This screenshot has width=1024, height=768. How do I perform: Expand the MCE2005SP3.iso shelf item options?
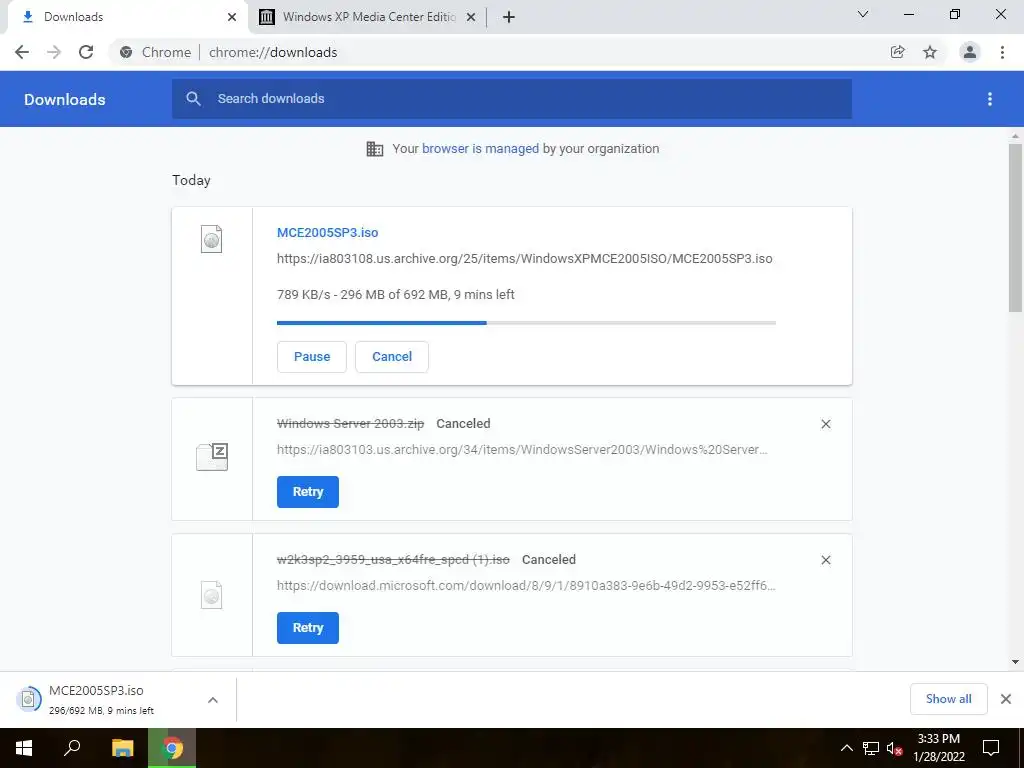(213, 700)
